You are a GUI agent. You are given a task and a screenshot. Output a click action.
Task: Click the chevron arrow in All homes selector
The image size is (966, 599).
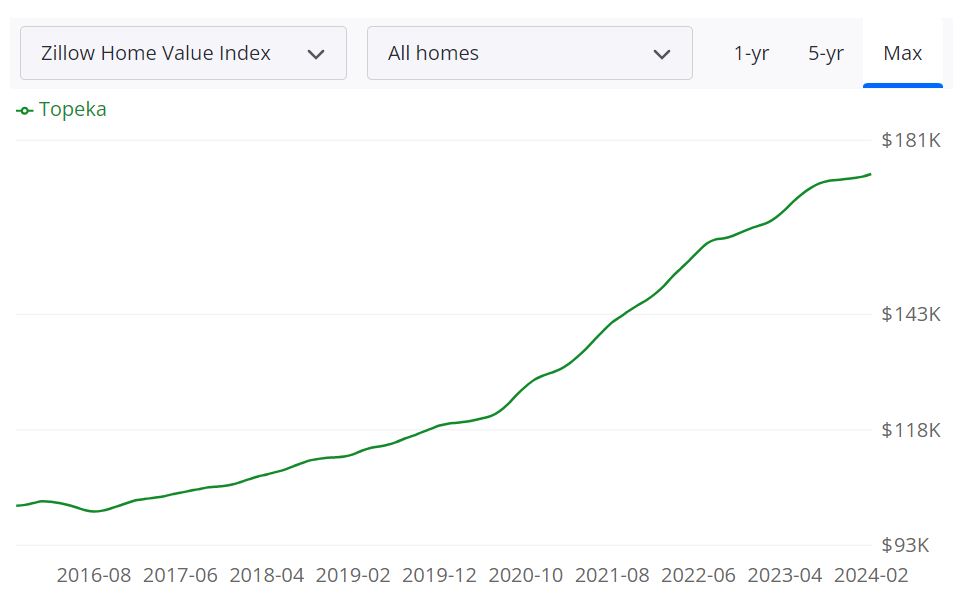pos(661,54)
